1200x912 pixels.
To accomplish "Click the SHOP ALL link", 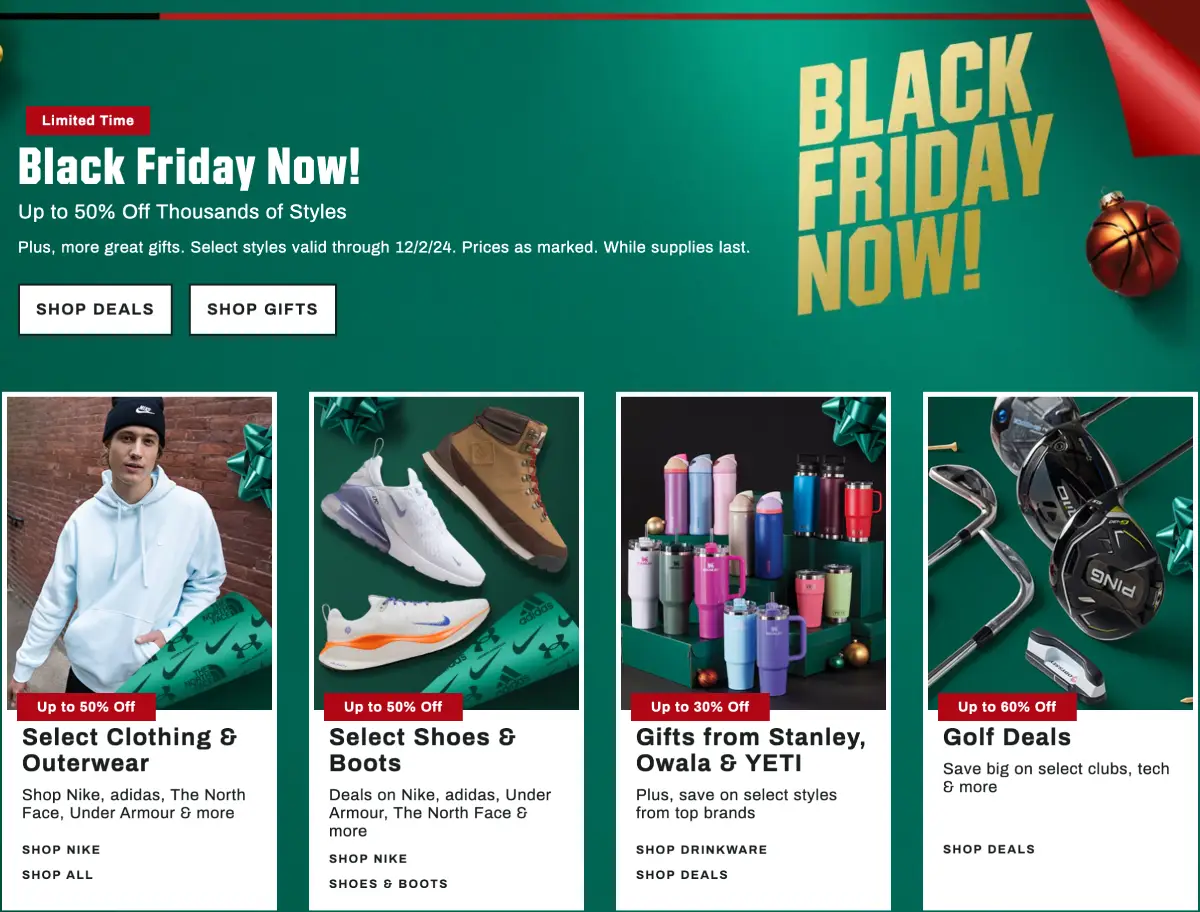I will point(57,875).
